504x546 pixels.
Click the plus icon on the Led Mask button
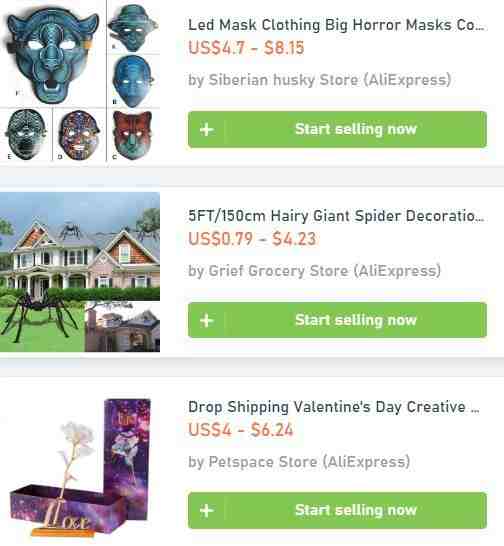point(207,130)
